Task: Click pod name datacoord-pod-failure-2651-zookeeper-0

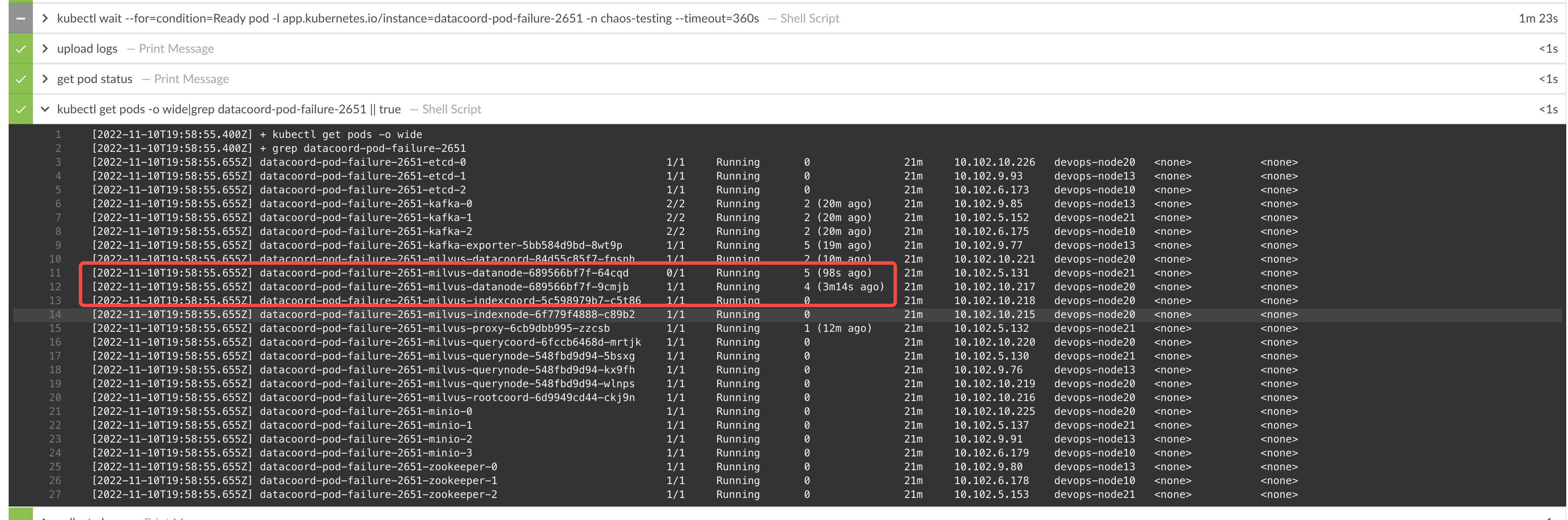Action: pyautogui.click(x=379, y=467)
